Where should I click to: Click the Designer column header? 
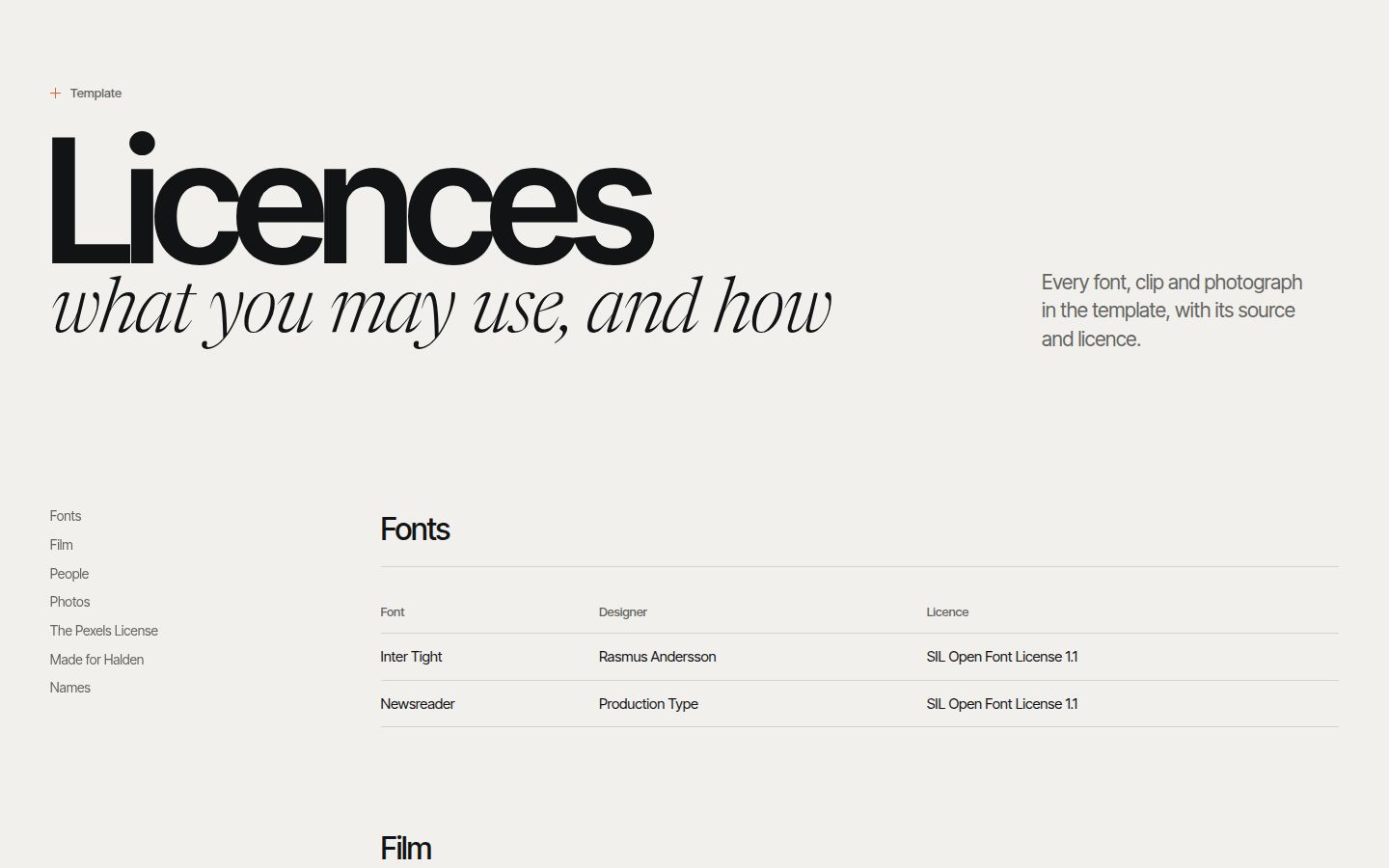click(623, 612)
